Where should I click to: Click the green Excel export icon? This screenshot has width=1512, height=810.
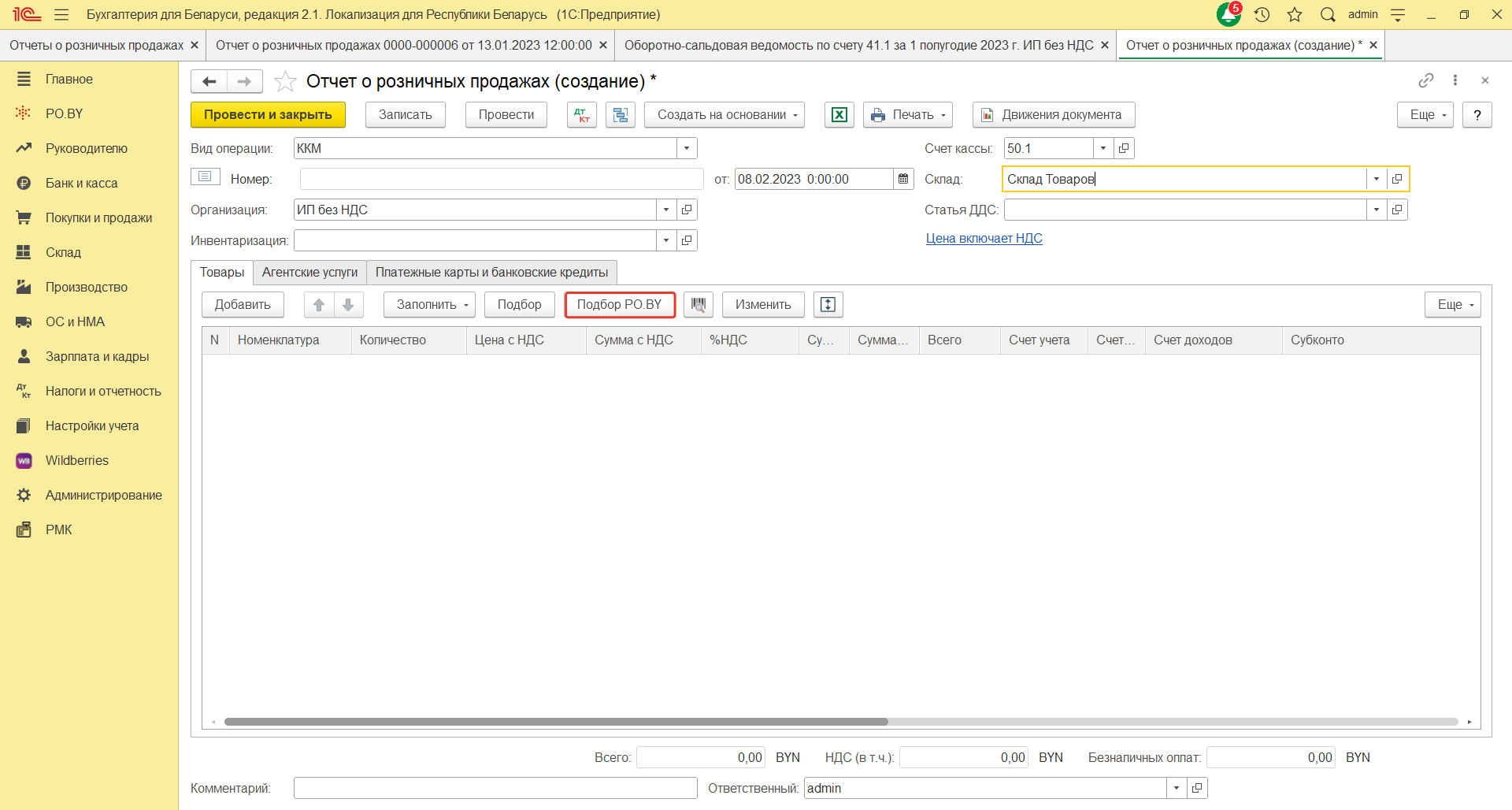tap(839, 115)
